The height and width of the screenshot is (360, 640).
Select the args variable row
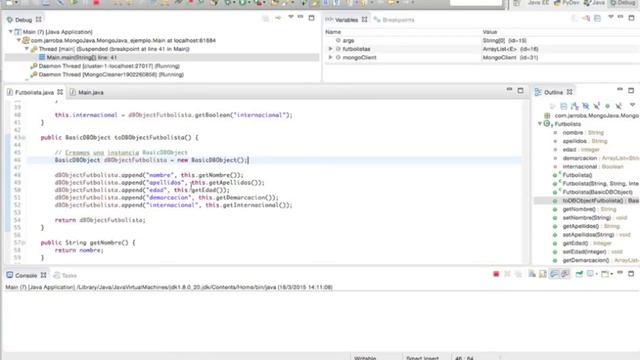(x=482, y=40)
